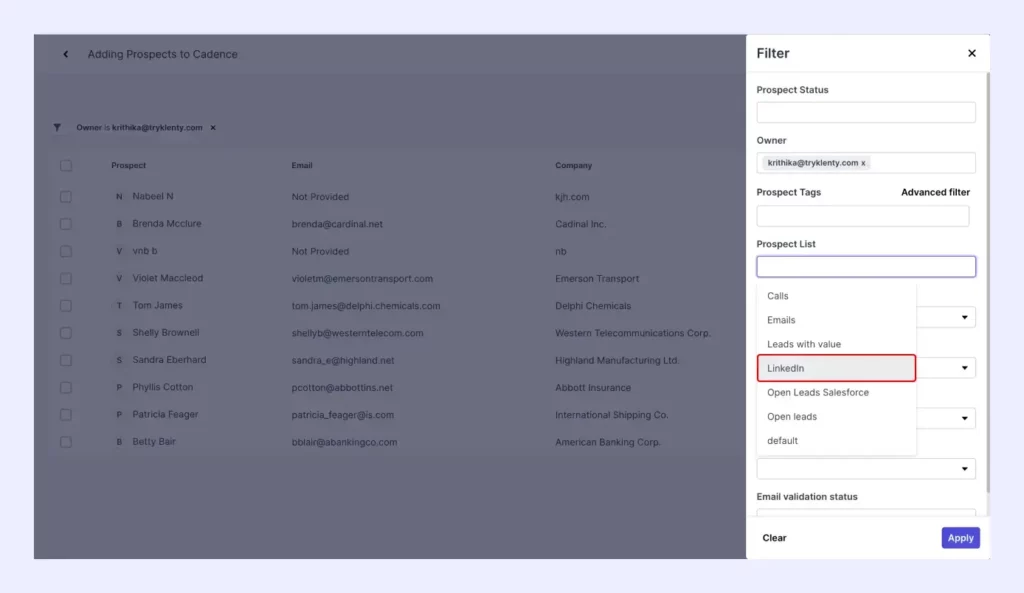
Task: Pick Open Leads Salesforce option
Action: (x=836, y=393)
